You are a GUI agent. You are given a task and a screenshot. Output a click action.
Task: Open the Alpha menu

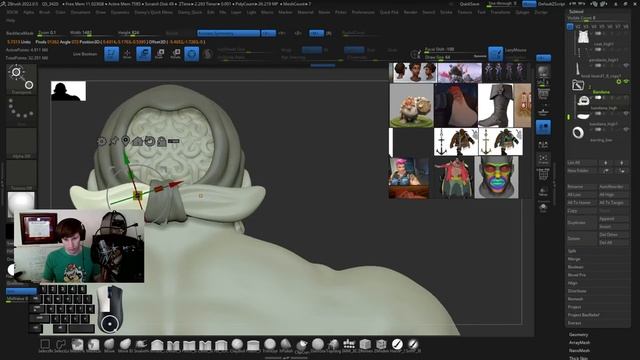click(29, 12)
